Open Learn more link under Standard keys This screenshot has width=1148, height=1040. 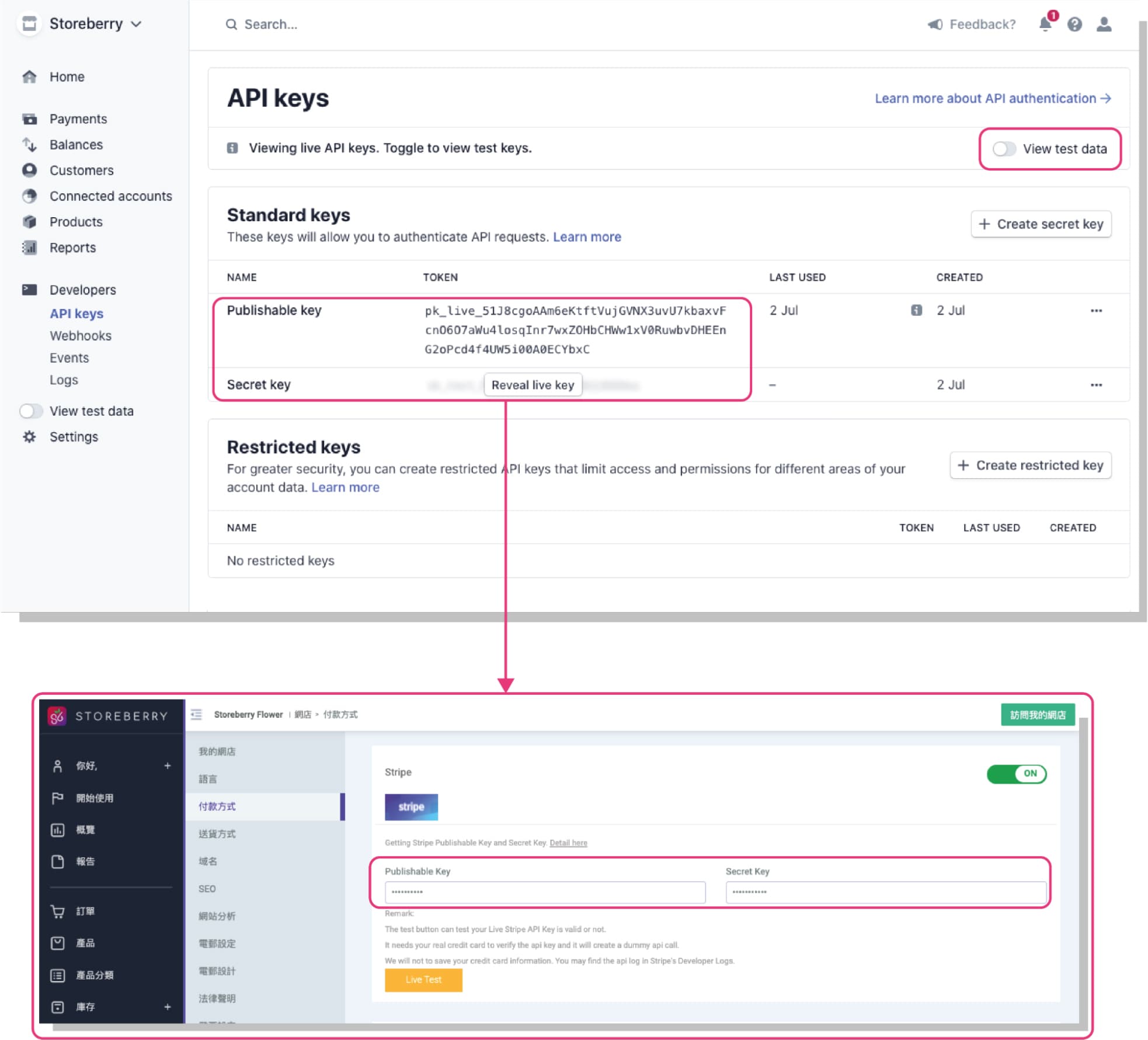pos(587,237)
